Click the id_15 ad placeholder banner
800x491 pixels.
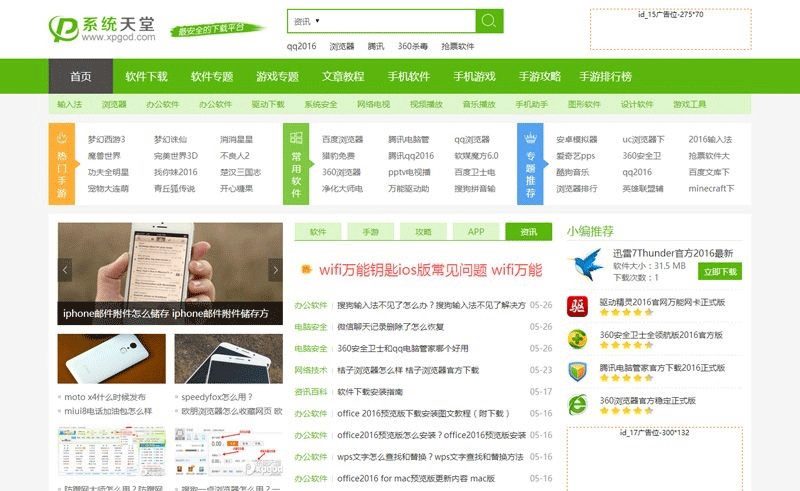pyautogui.click(x=670, y=29)
